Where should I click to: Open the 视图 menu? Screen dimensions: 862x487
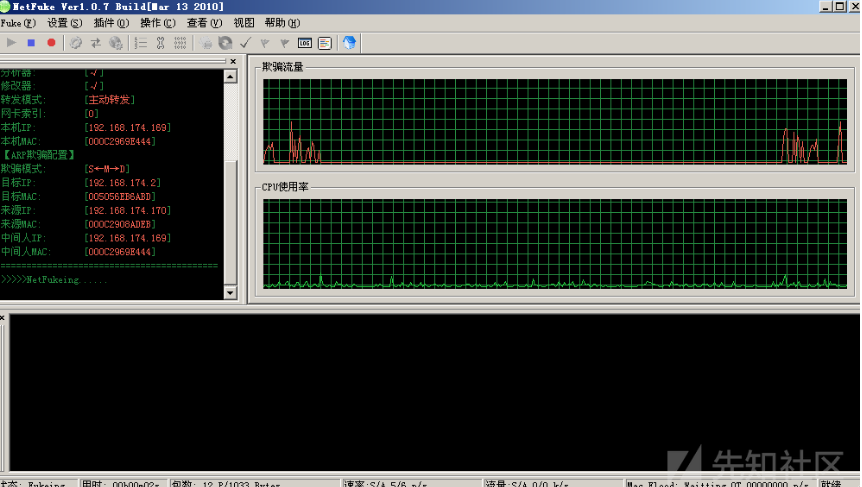tap(244, 23)
